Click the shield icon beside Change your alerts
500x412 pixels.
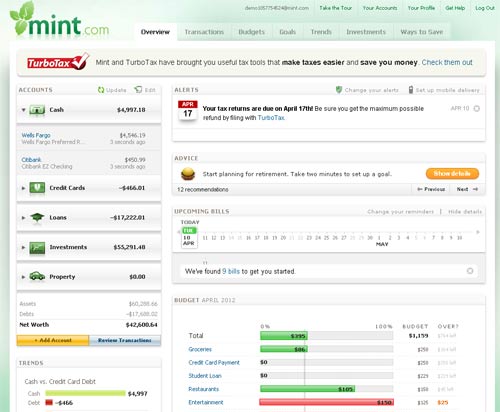pos(339,90)
